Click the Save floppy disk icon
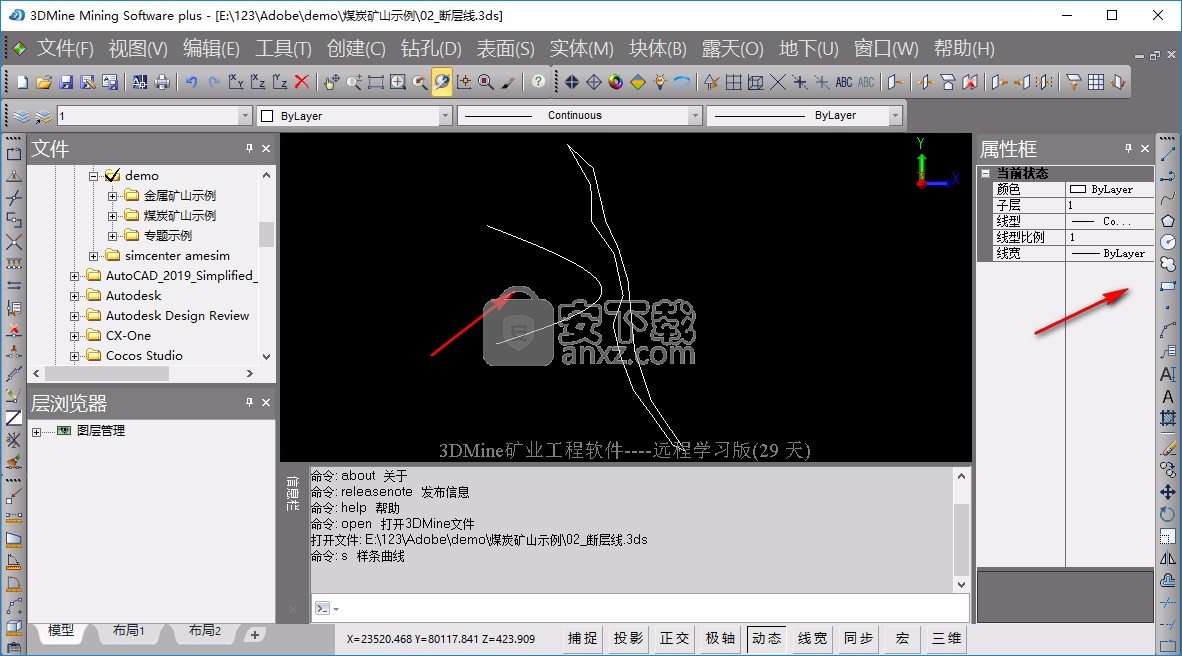This screenshot has height=656, width=1182. coord(66,82)
